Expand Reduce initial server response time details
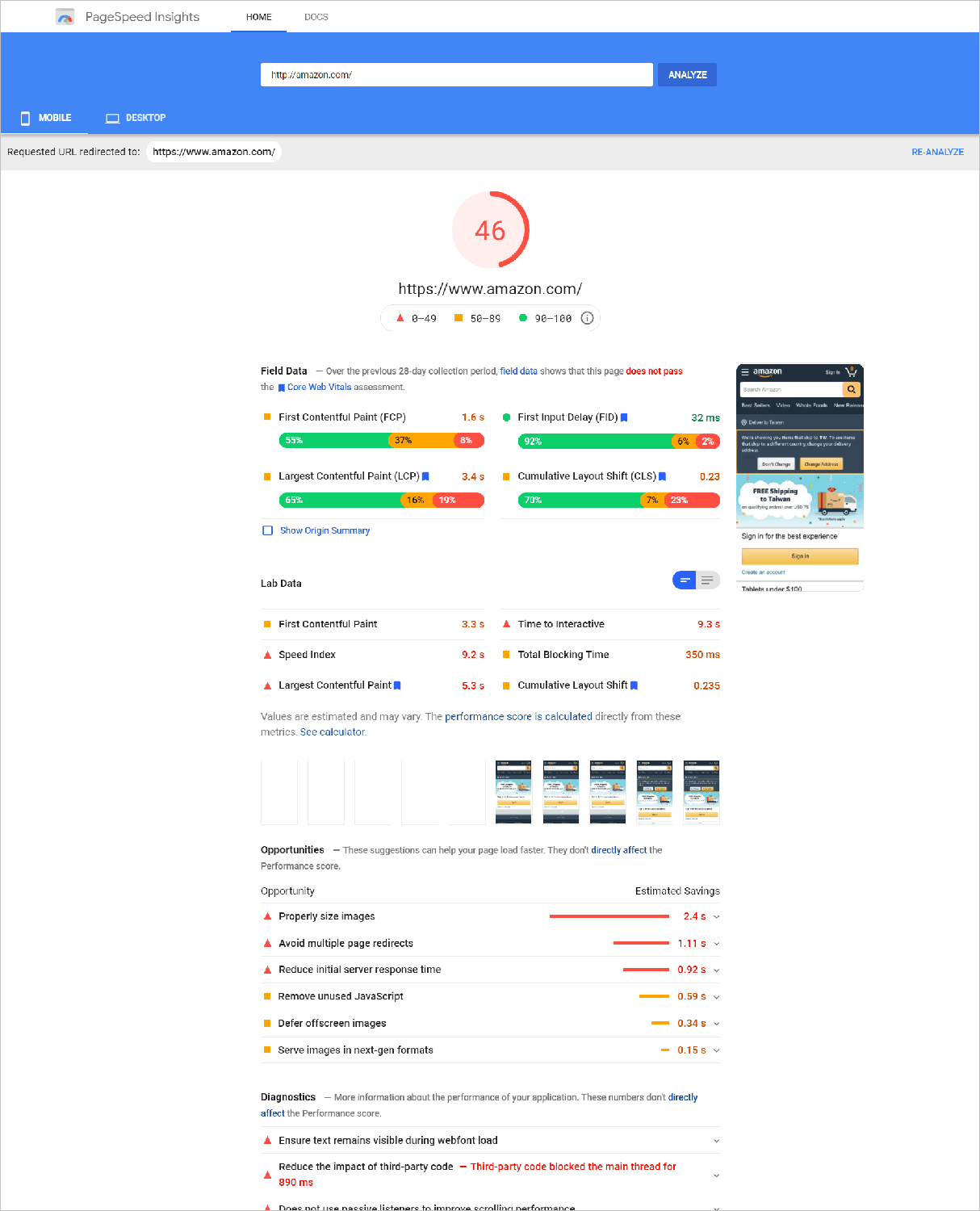The height and width of the screenshot is (1211, 980). 715,970
